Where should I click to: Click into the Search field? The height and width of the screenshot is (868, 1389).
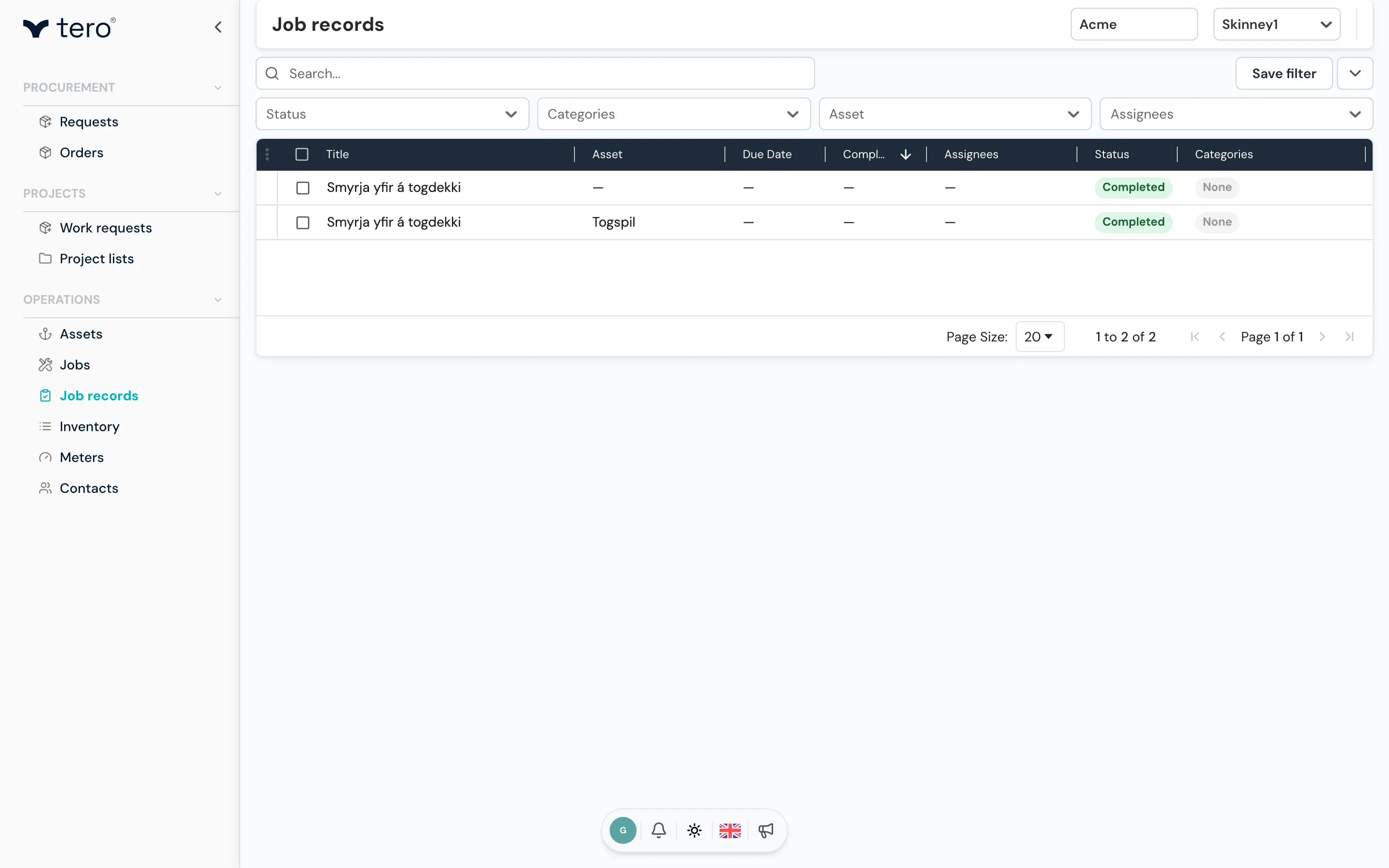tap(535, 73)
